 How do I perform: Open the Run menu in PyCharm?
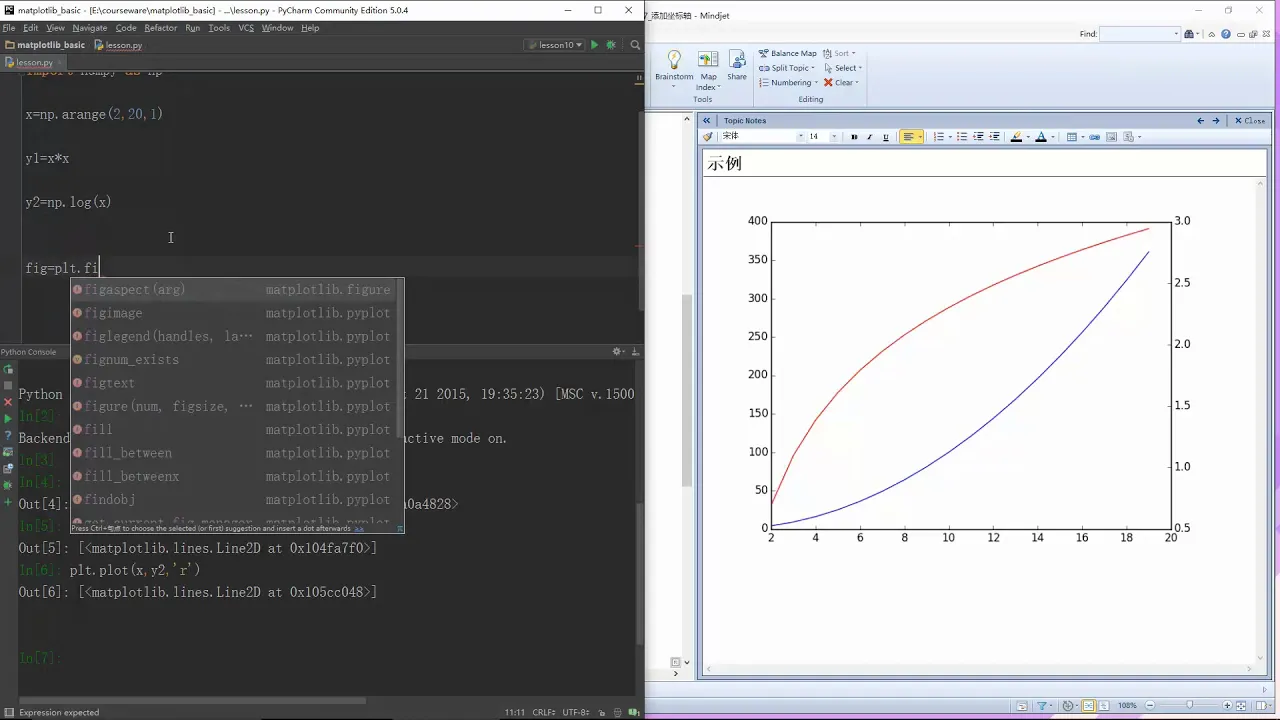193,28
